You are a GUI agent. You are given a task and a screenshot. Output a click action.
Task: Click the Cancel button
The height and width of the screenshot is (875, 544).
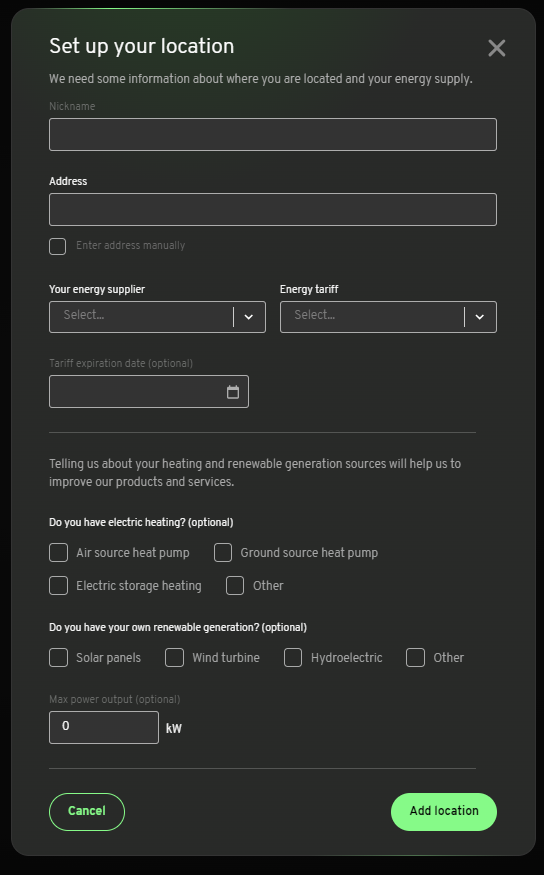[x=87, y=811]
